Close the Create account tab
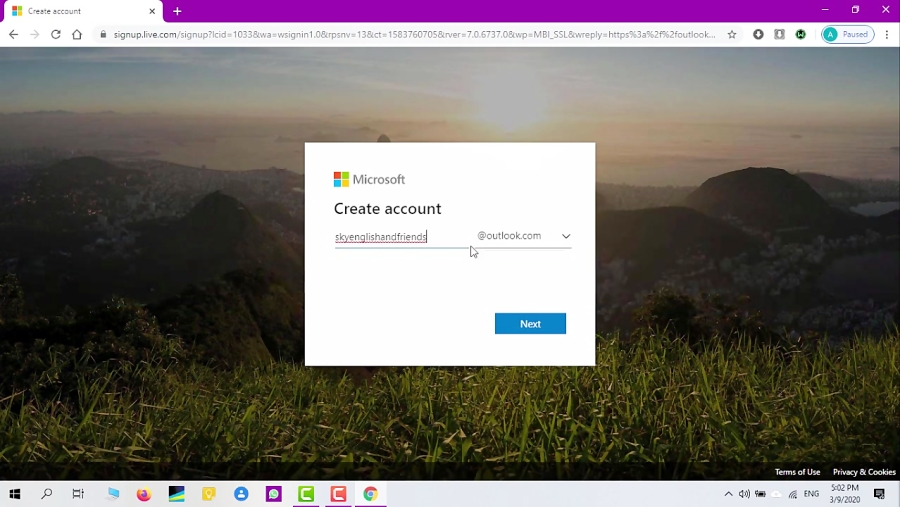 tap(152, 11)
